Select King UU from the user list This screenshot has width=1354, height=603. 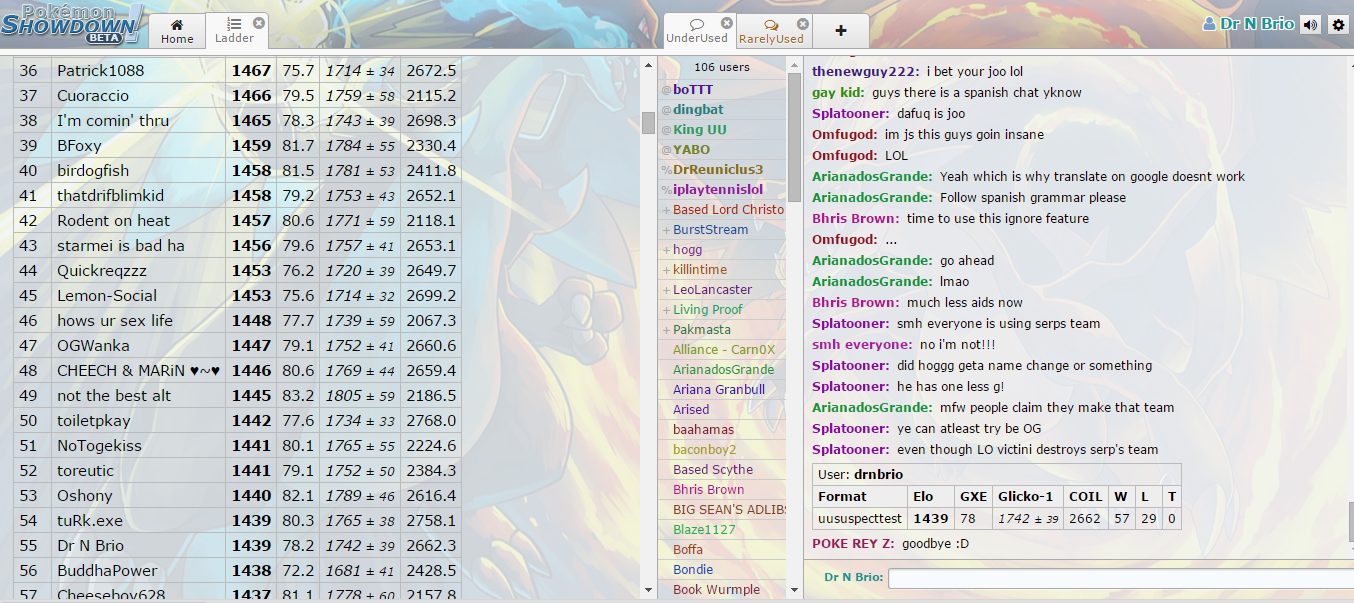coord(699,130)
